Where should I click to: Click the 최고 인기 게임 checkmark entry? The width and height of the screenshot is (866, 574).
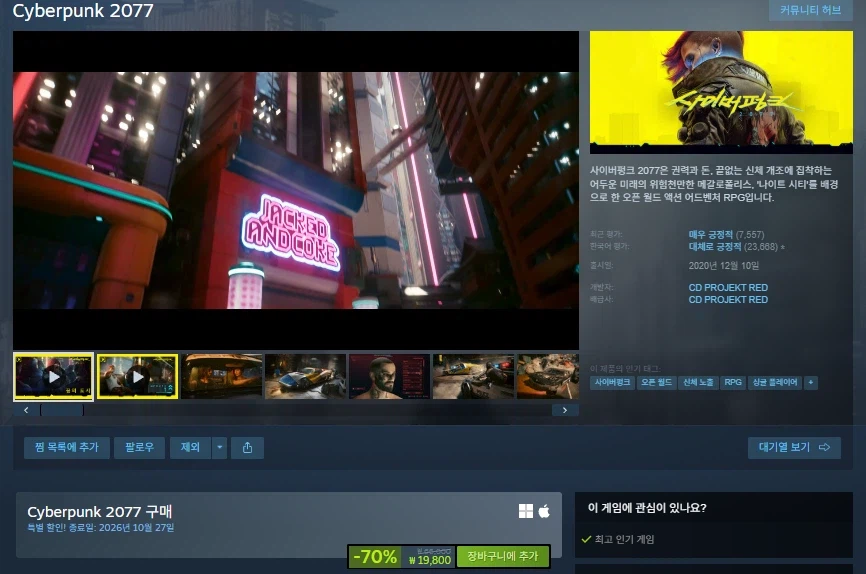(x=618, y=539)
